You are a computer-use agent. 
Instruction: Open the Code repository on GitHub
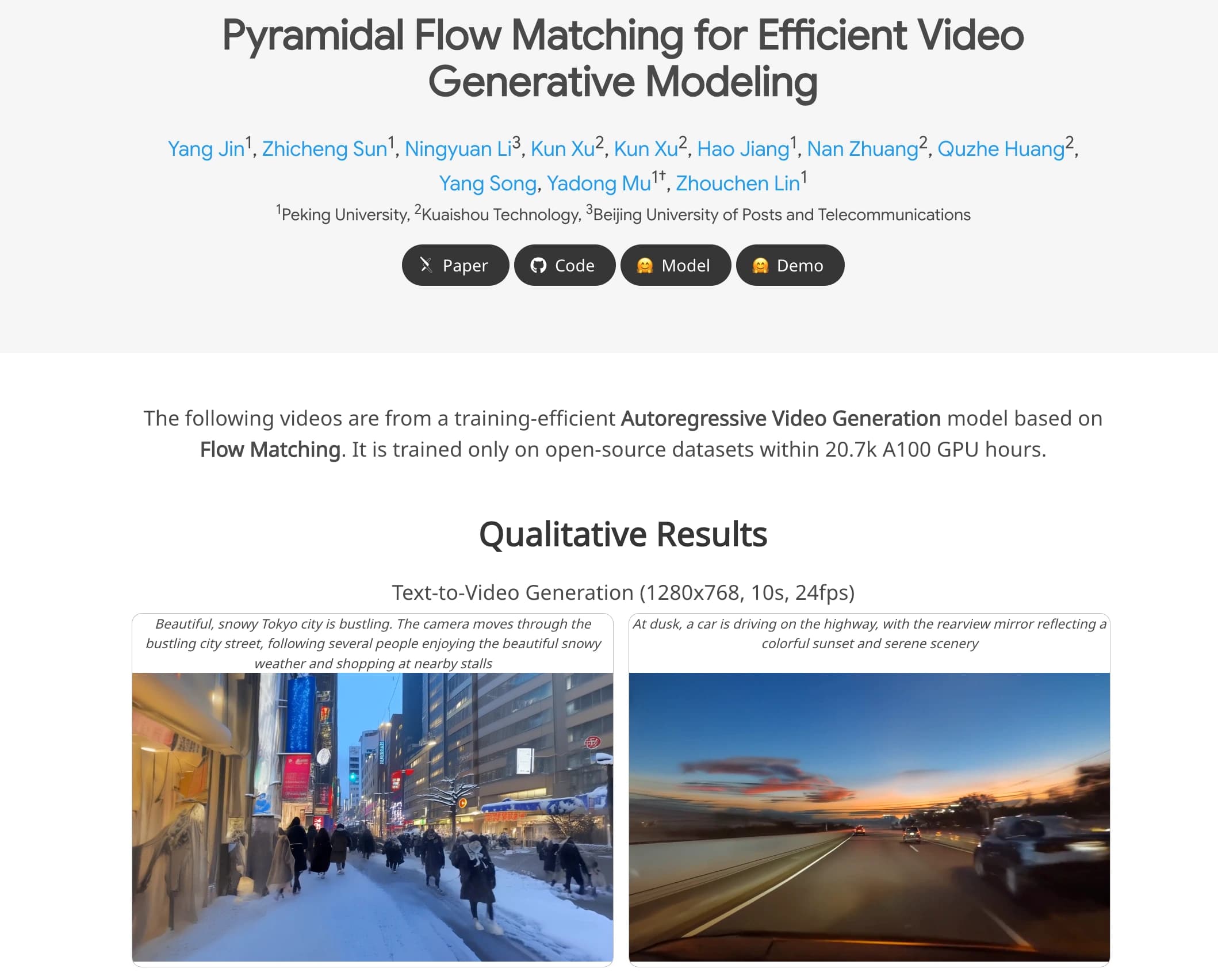pos(562,265)
